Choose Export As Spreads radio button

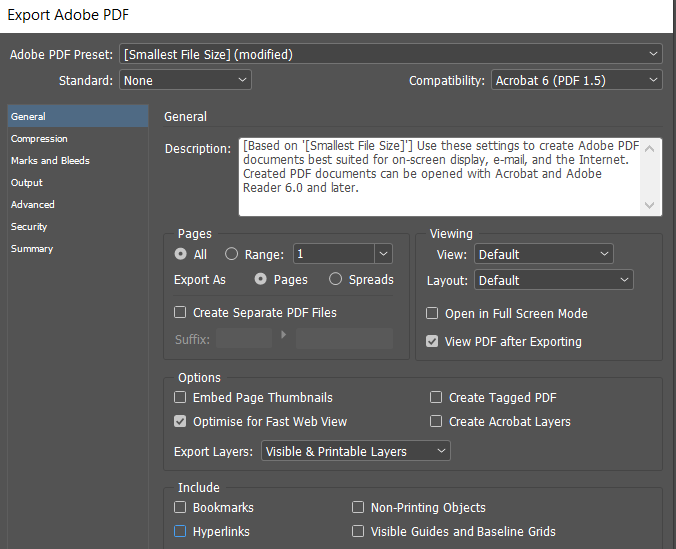tap(335, 279)
